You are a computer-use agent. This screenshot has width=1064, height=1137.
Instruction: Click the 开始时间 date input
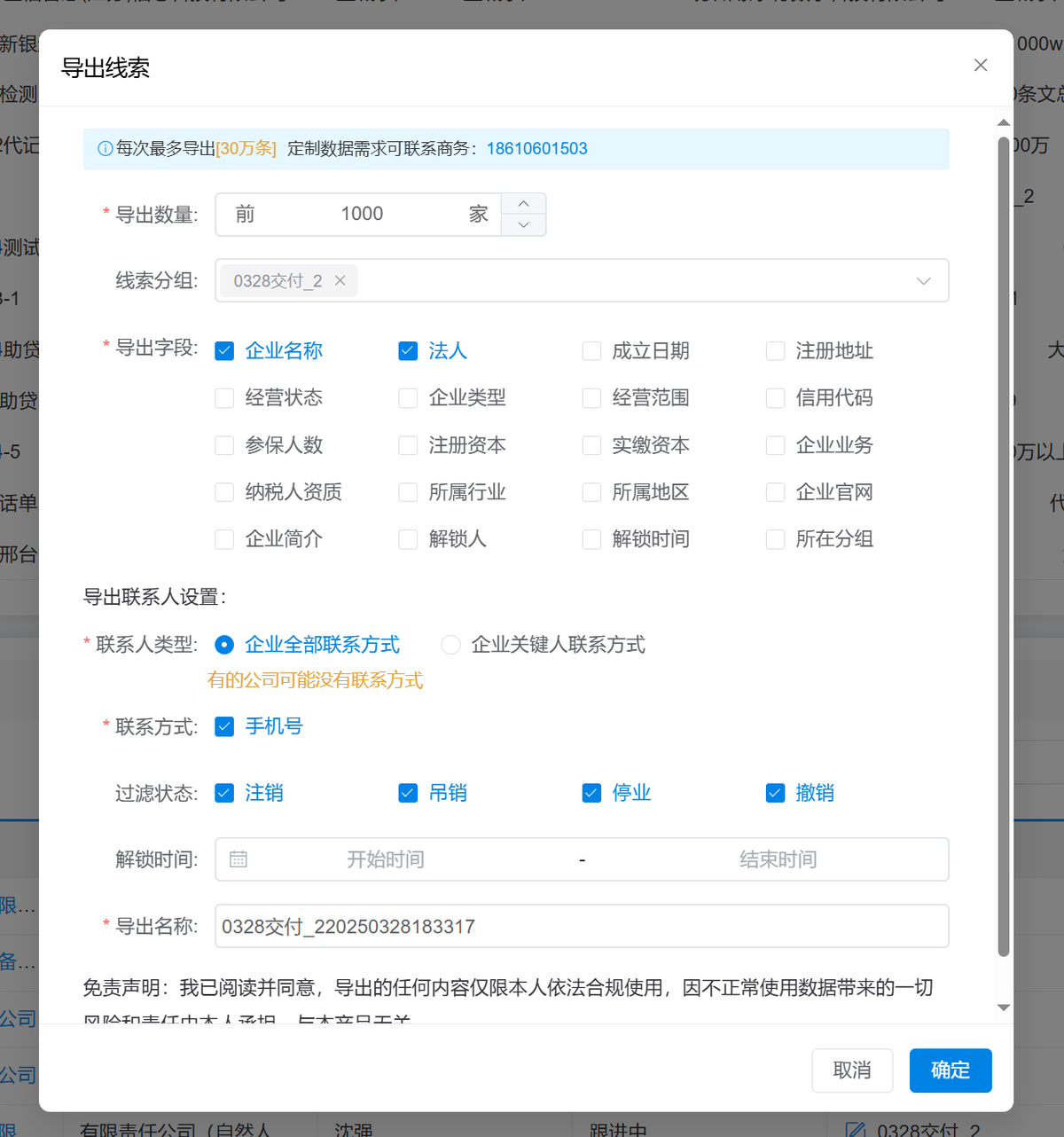point(385,859)
